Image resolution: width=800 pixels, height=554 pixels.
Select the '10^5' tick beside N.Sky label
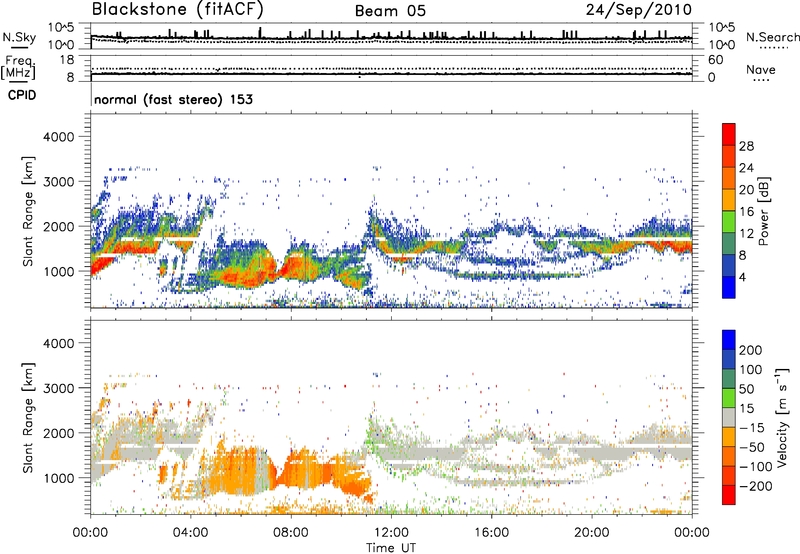click(61, 27)
